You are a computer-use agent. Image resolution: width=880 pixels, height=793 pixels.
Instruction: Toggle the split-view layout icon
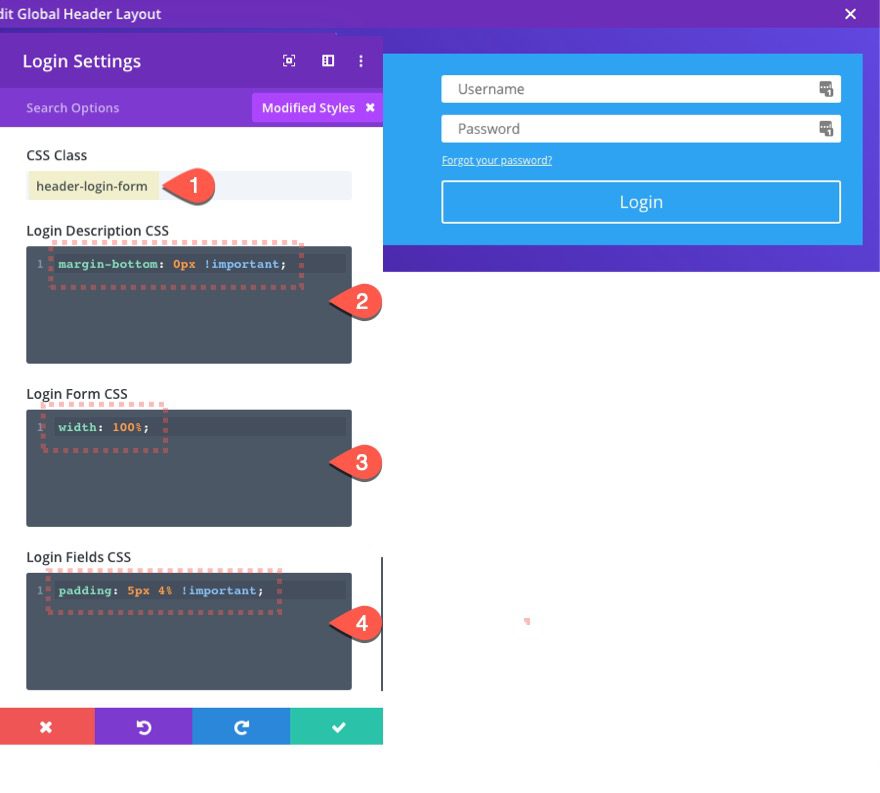pyautogui.click(x=327, y=60)
